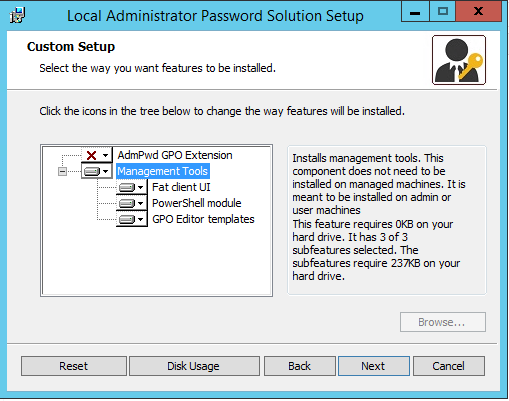509x401 pixels.
Task: Select the Fat client UI feature label
Action: tap(181, 187)
